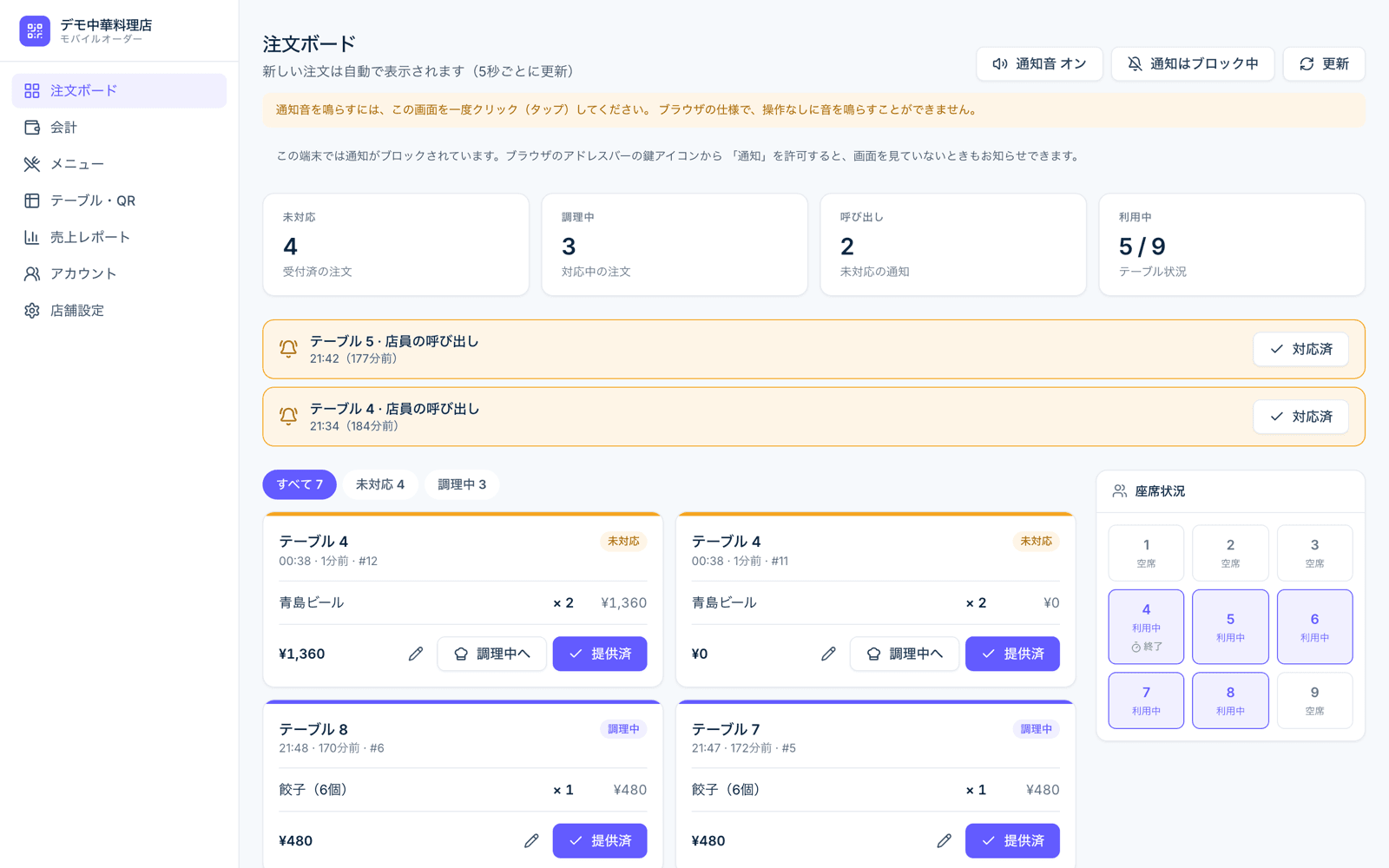Image resolution: width=1389 pixels, height=868 pixels.
Task: Click bell icon of テーブル 5 call
Action: click(x=288, y=349)
